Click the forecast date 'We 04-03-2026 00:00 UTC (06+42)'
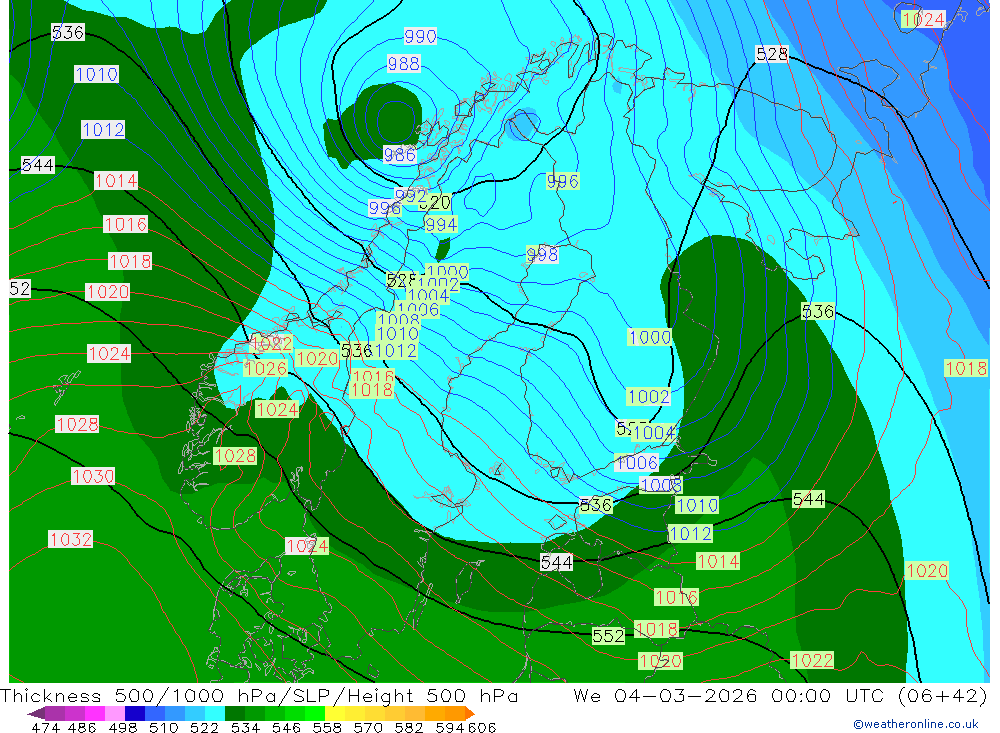 780,695
